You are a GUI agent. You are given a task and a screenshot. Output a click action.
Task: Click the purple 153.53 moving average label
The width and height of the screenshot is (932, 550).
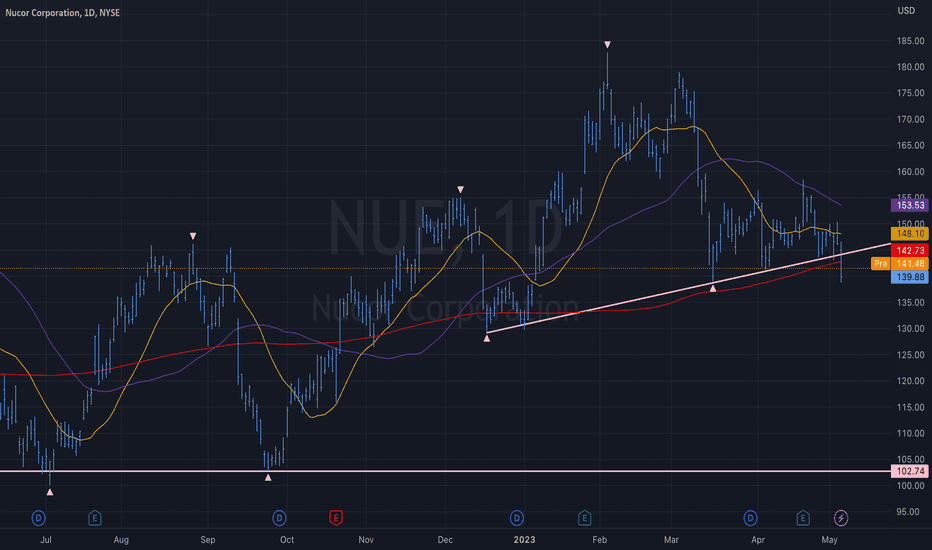coord(909,205)
